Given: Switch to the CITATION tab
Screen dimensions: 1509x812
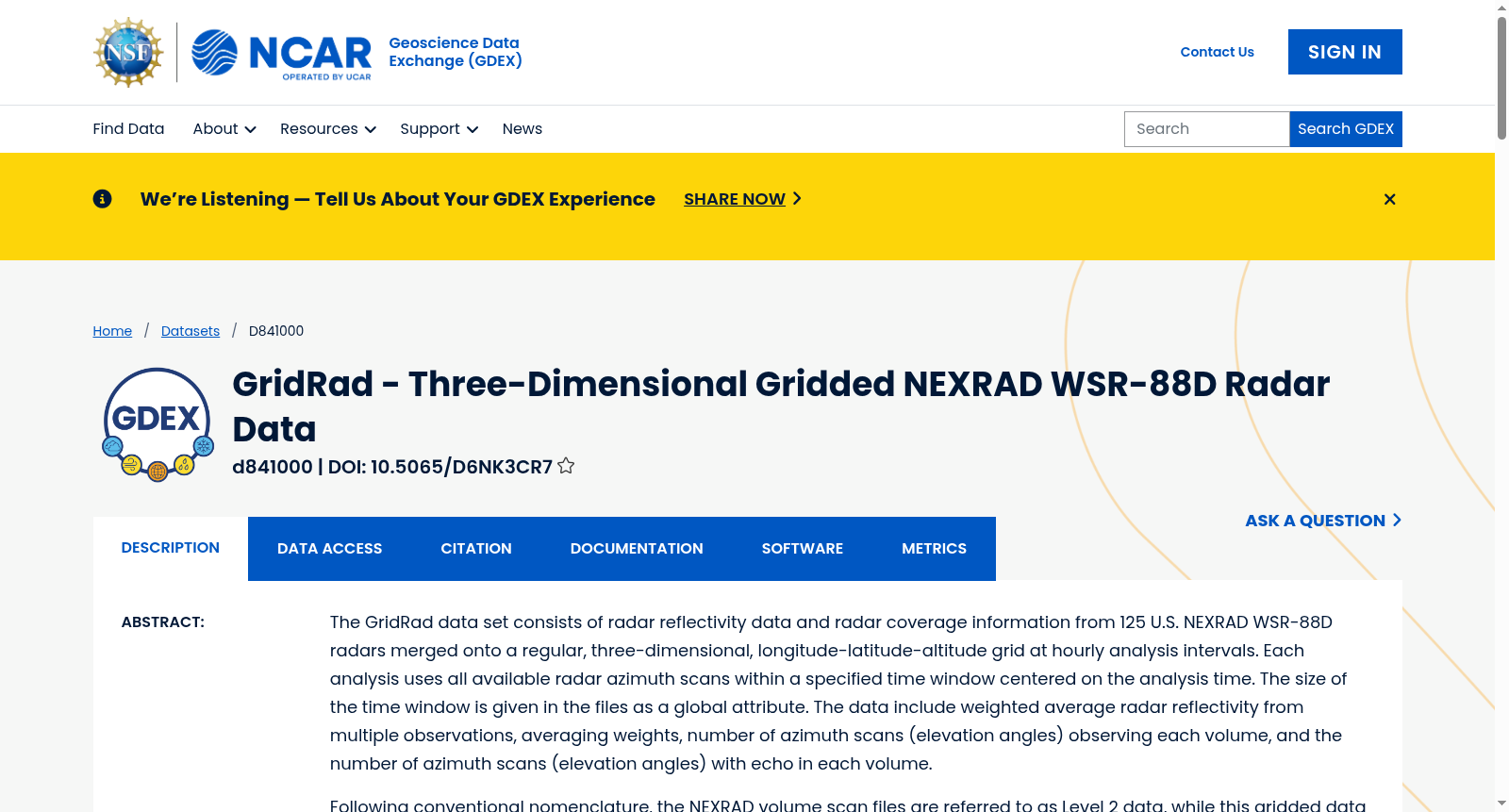Looking at the screenshot, I should pyautogui.click(x=476, y=549).
